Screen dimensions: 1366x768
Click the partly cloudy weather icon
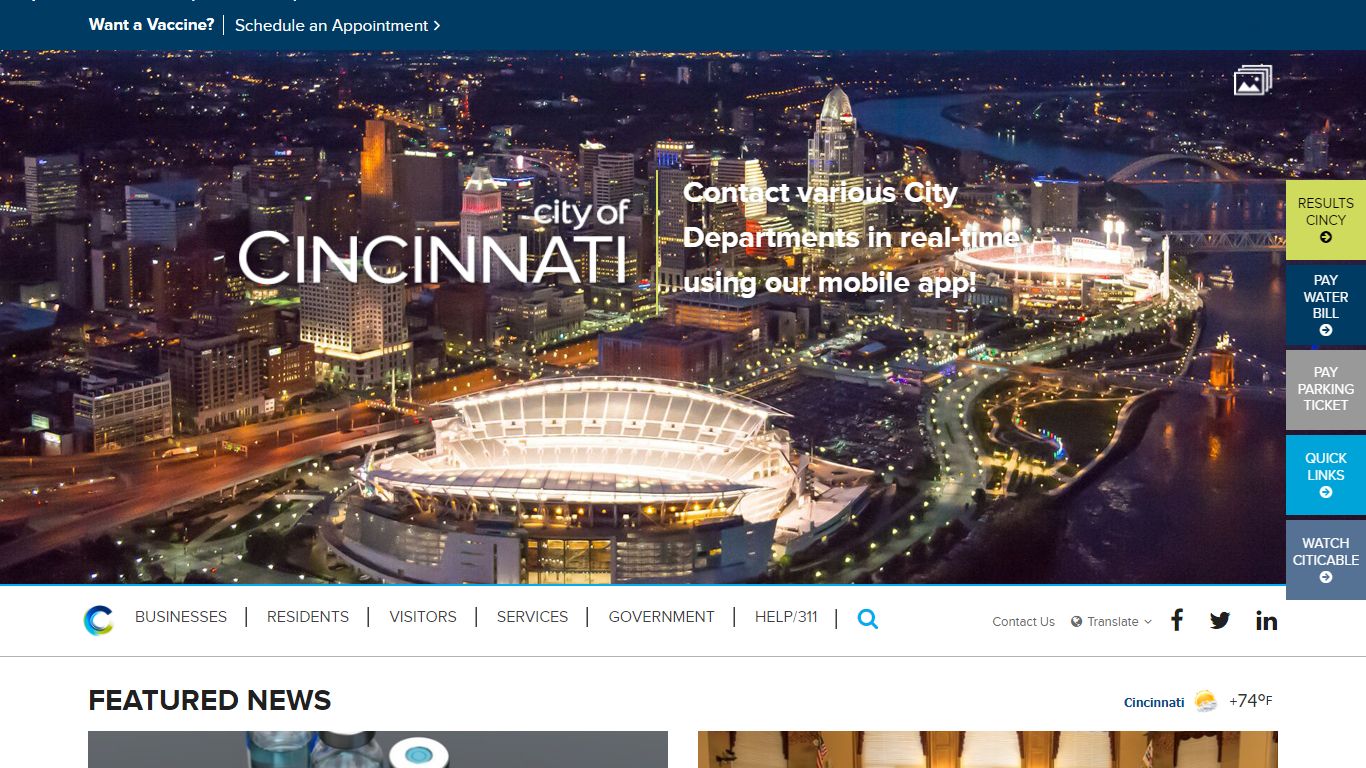1206,701
